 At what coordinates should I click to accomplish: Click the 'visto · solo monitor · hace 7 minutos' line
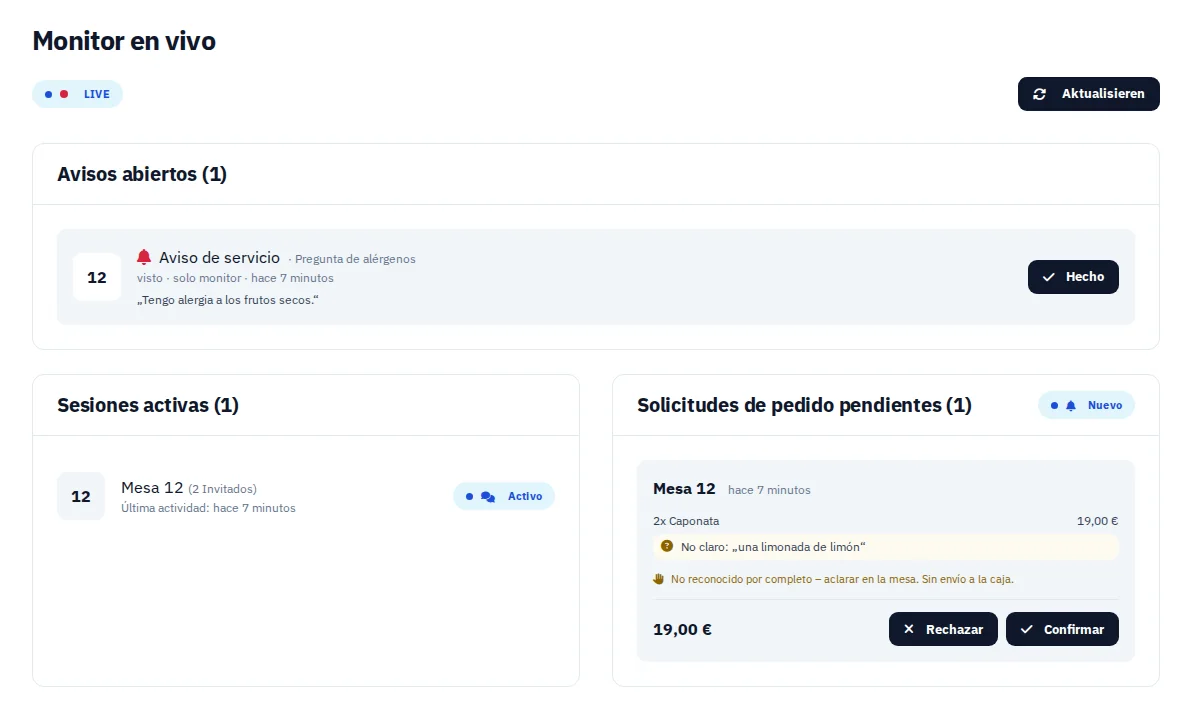coord(235,278)
